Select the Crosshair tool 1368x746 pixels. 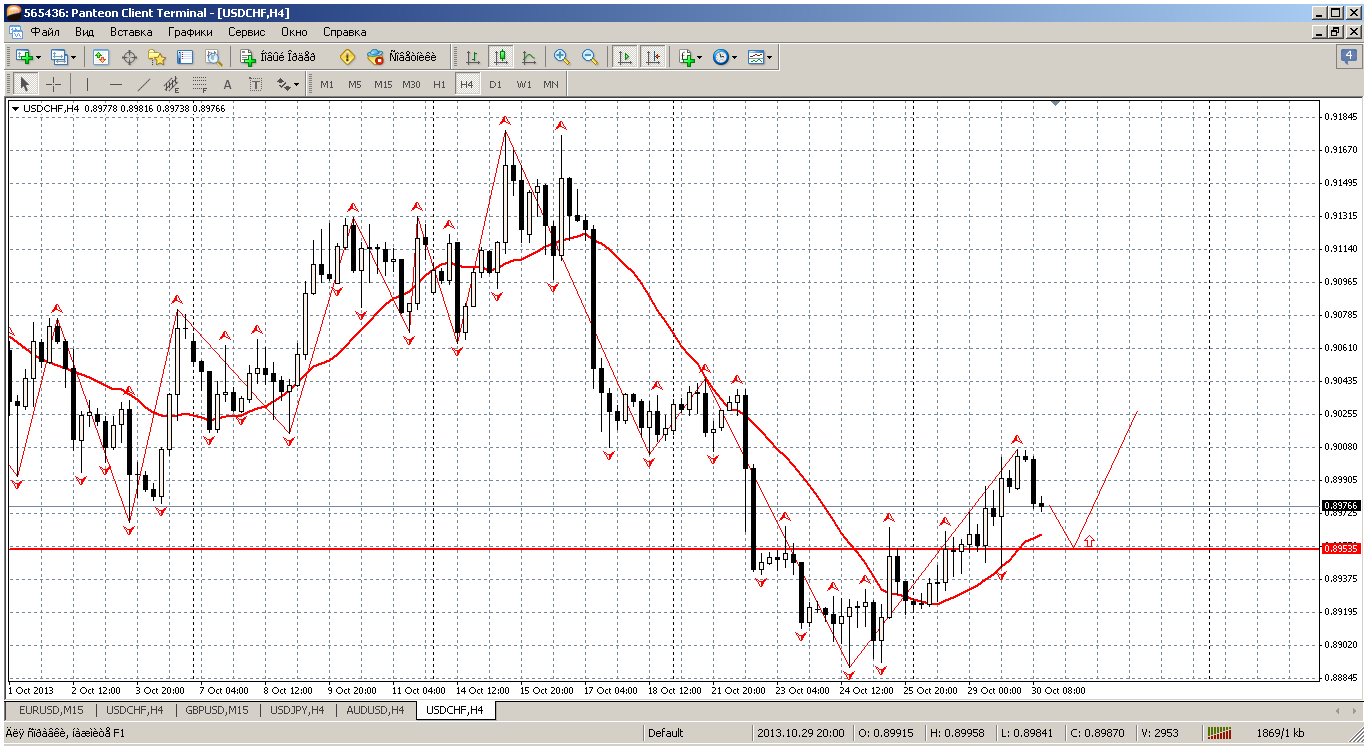[x=53, y=84]
